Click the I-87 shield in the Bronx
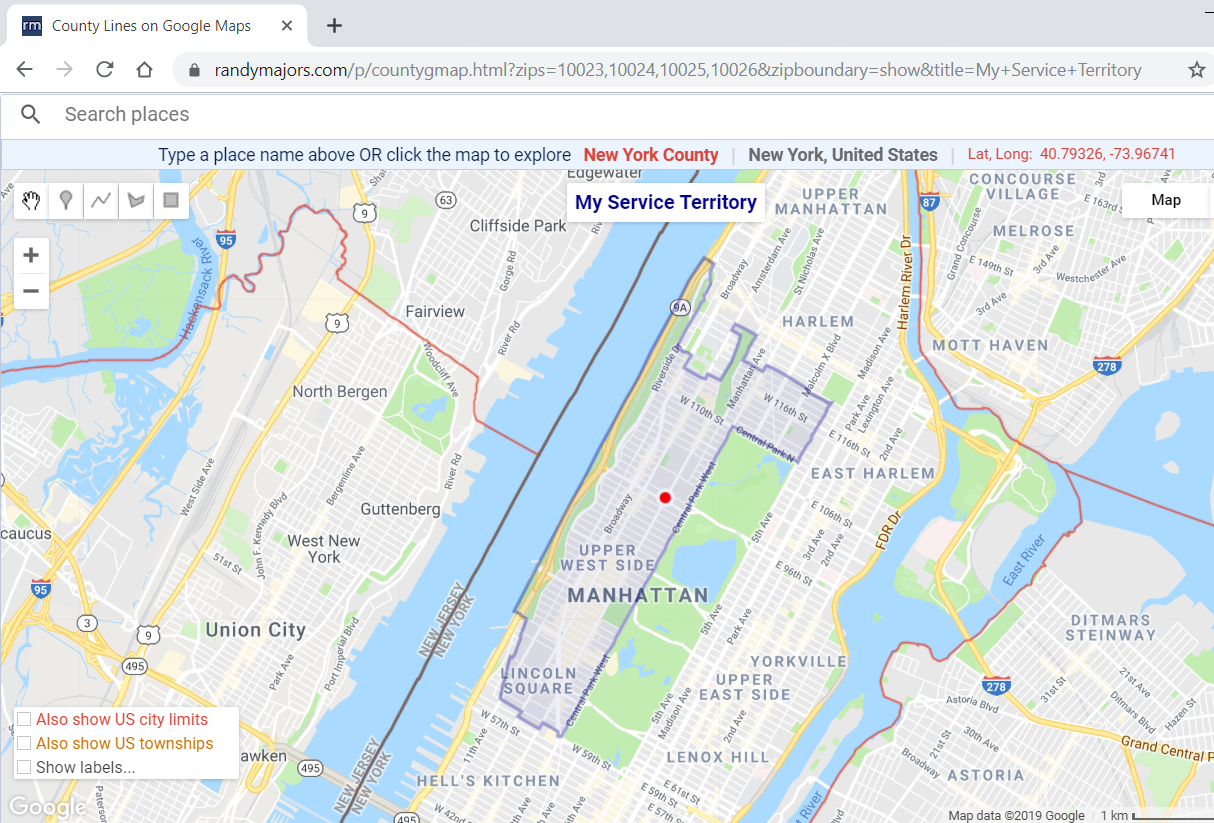Image resolution: width=1214 pixels, height=823 pixels. (x=930, y=202)
